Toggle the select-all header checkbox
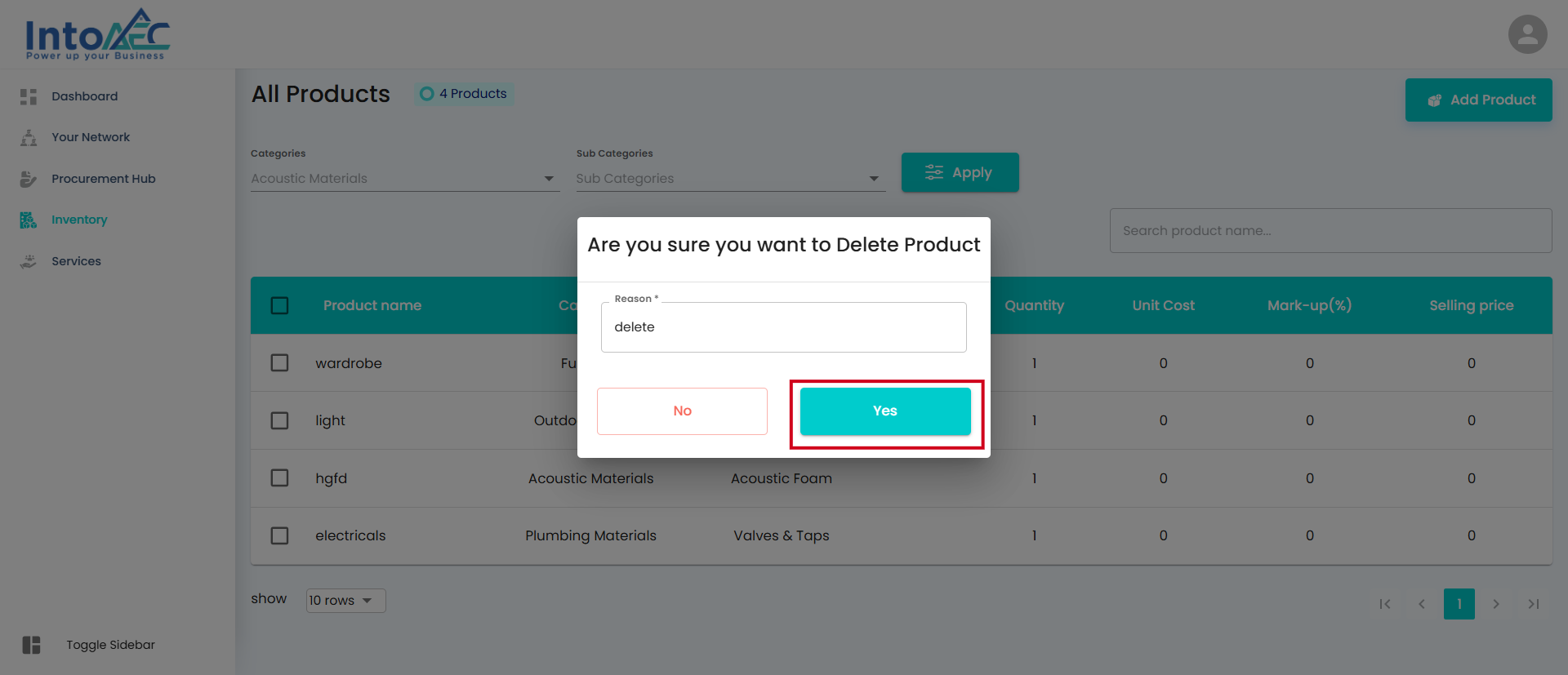The height and width of the screenshot is (675, 1568). 279,305
